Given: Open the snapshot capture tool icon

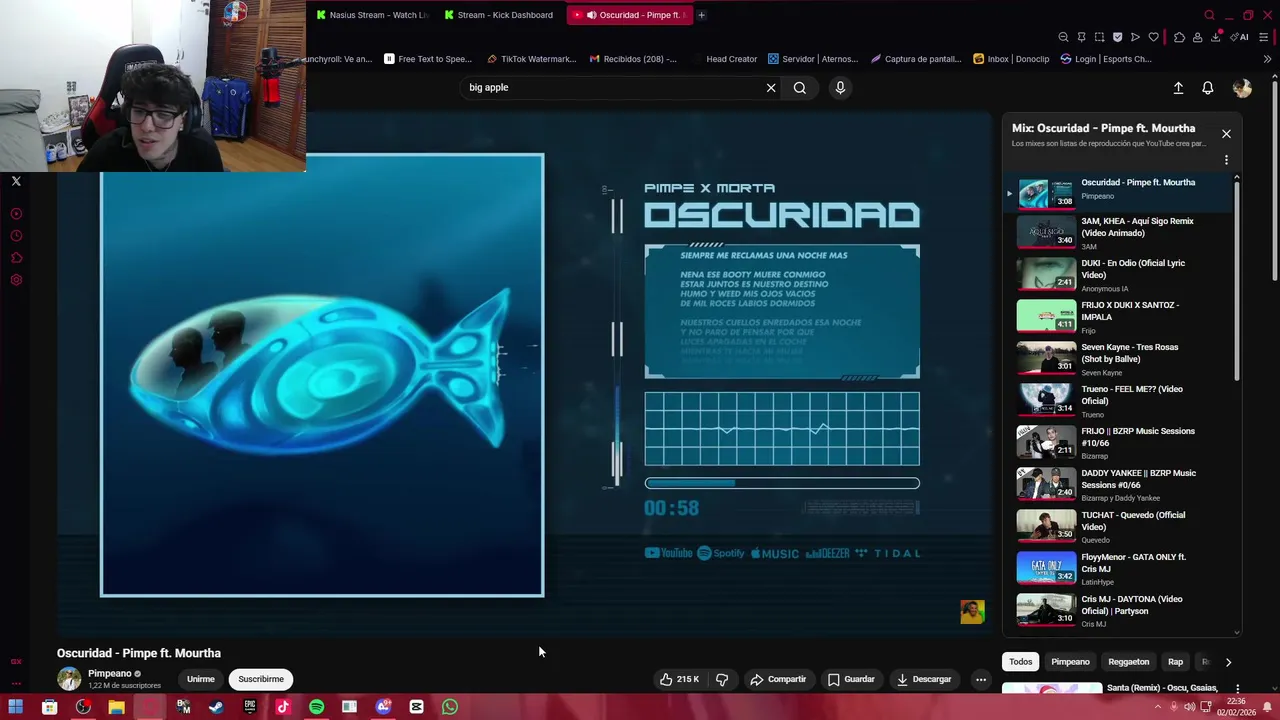Looking at the screenshot, I should [x=1099, y=37].
